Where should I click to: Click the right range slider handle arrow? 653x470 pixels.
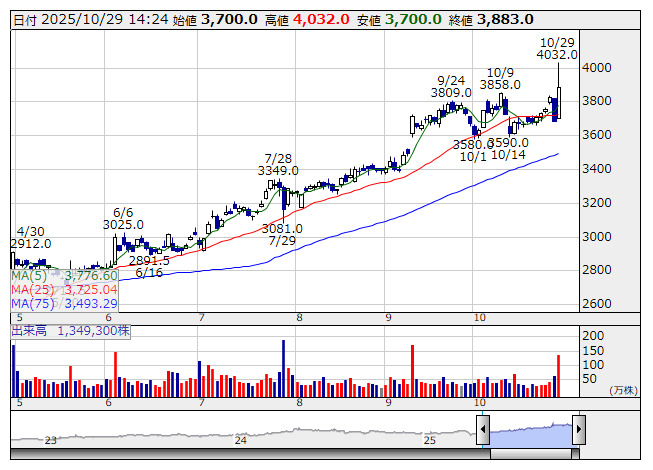coord(579,429)
